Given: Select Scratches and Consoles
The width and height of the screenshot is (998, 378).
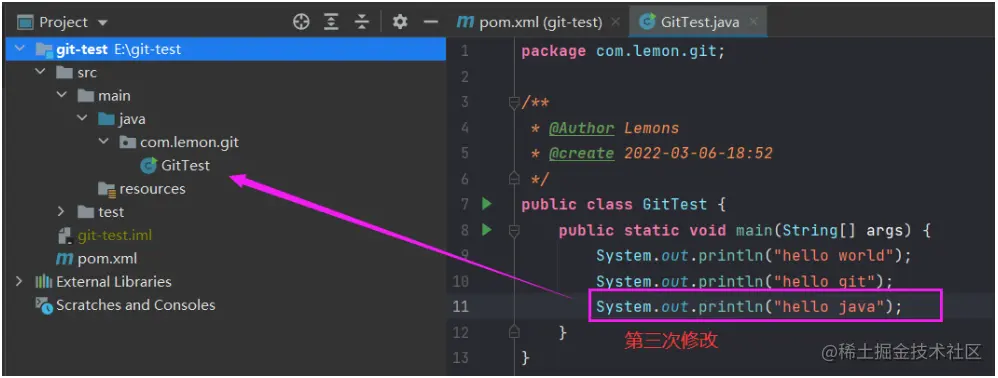Looking at the screenshot, I should 136,305.
